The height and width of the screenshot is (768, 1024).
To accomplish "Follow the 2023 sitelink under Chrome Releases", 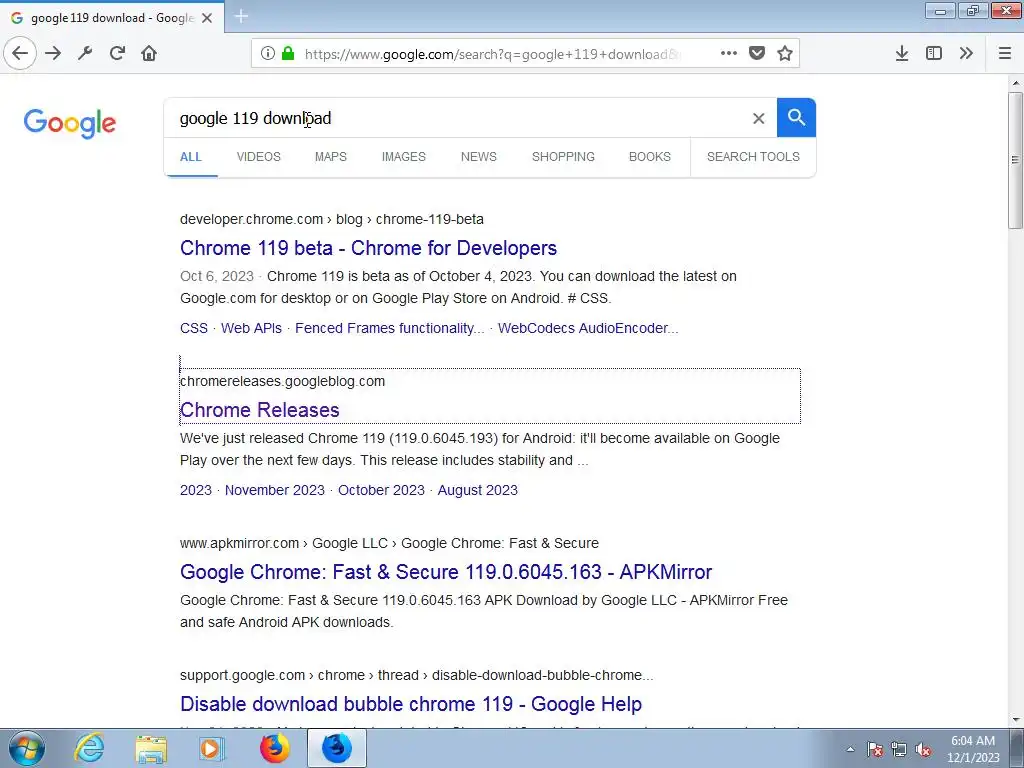I will click(196, 490).
